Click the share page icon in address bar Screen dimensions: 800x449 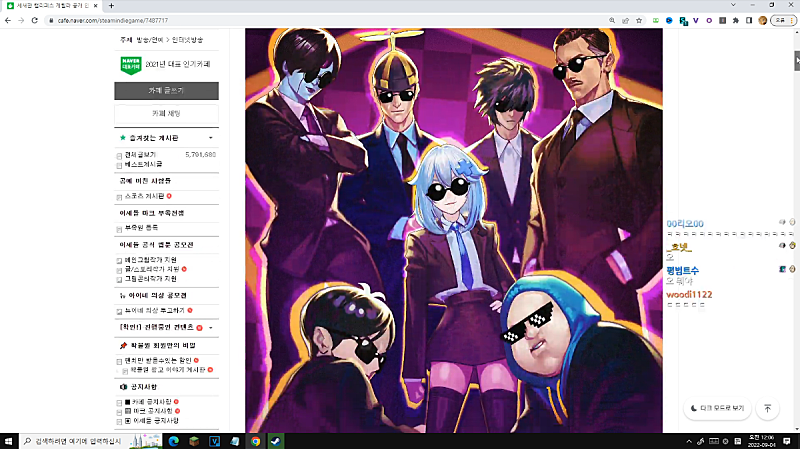tap(626, 20)
